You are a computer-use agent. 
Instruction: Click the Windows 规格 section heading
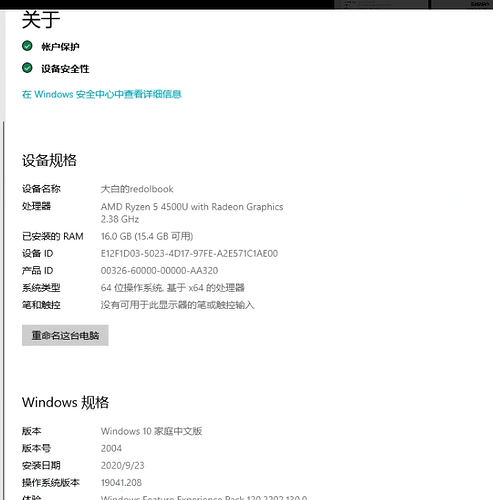click(65, 402)
